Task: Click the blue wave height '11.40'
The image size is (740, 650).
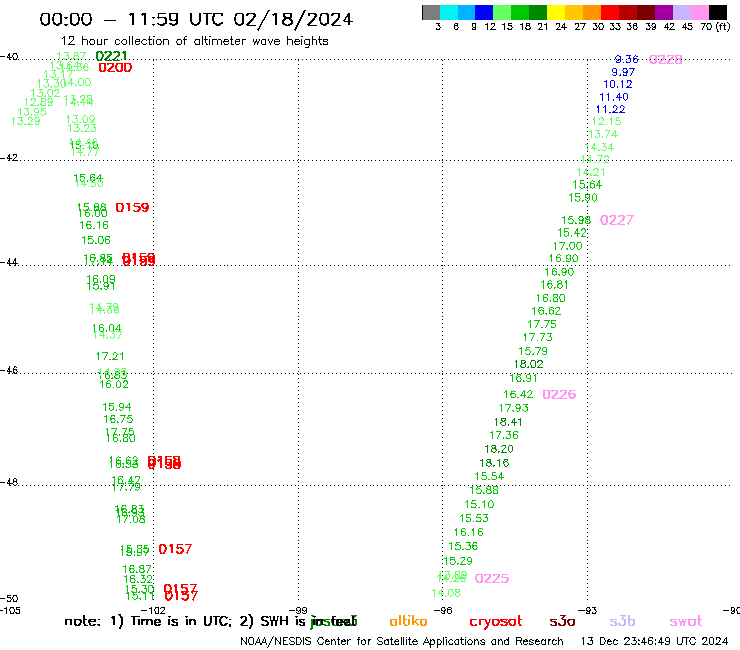Action: [614, 97]
